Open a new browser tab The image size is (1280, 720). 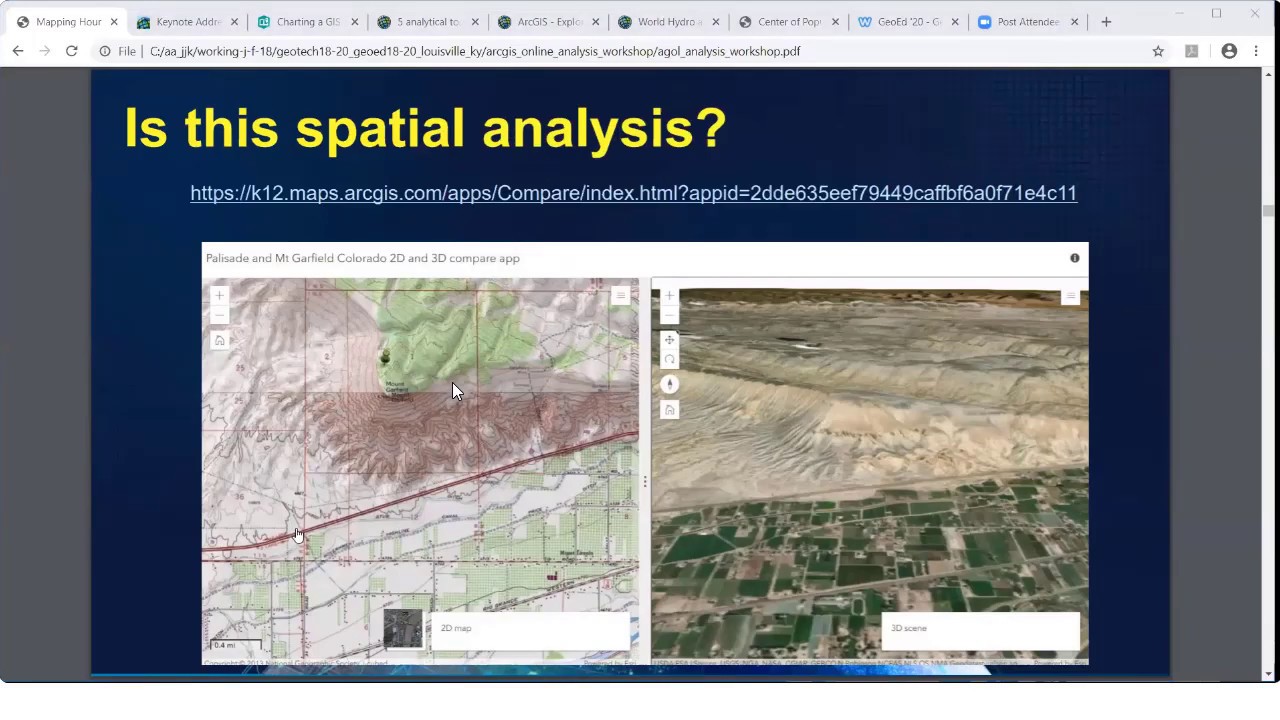tap(1106, 22)
